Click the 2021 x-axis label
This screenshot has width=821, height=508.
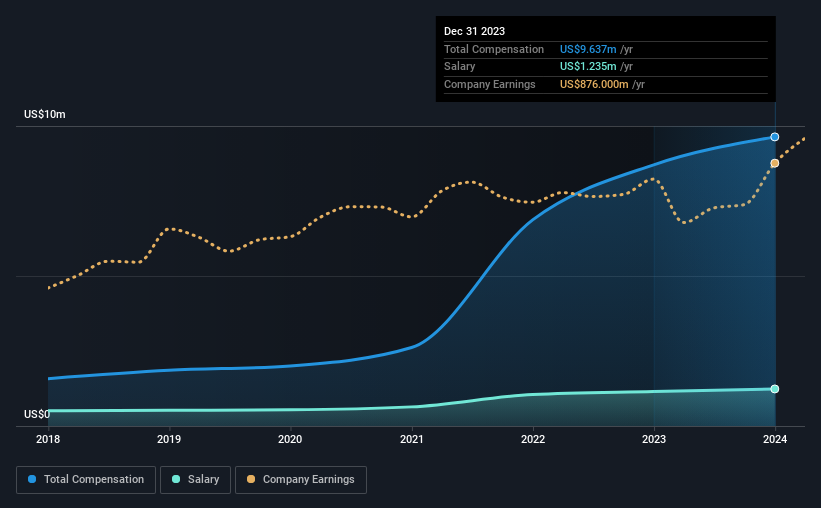(x=412, y=439)
